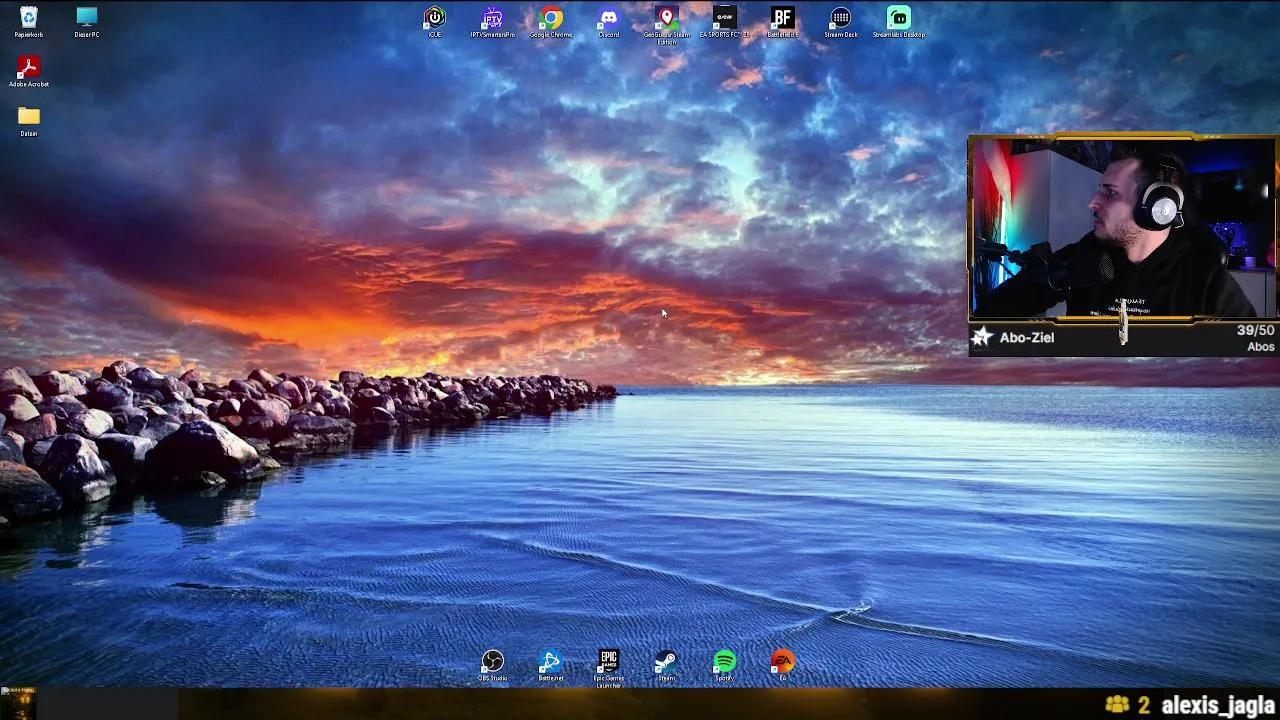Launch the iCUE application
1280x720 pixels.
coord(434,20)
